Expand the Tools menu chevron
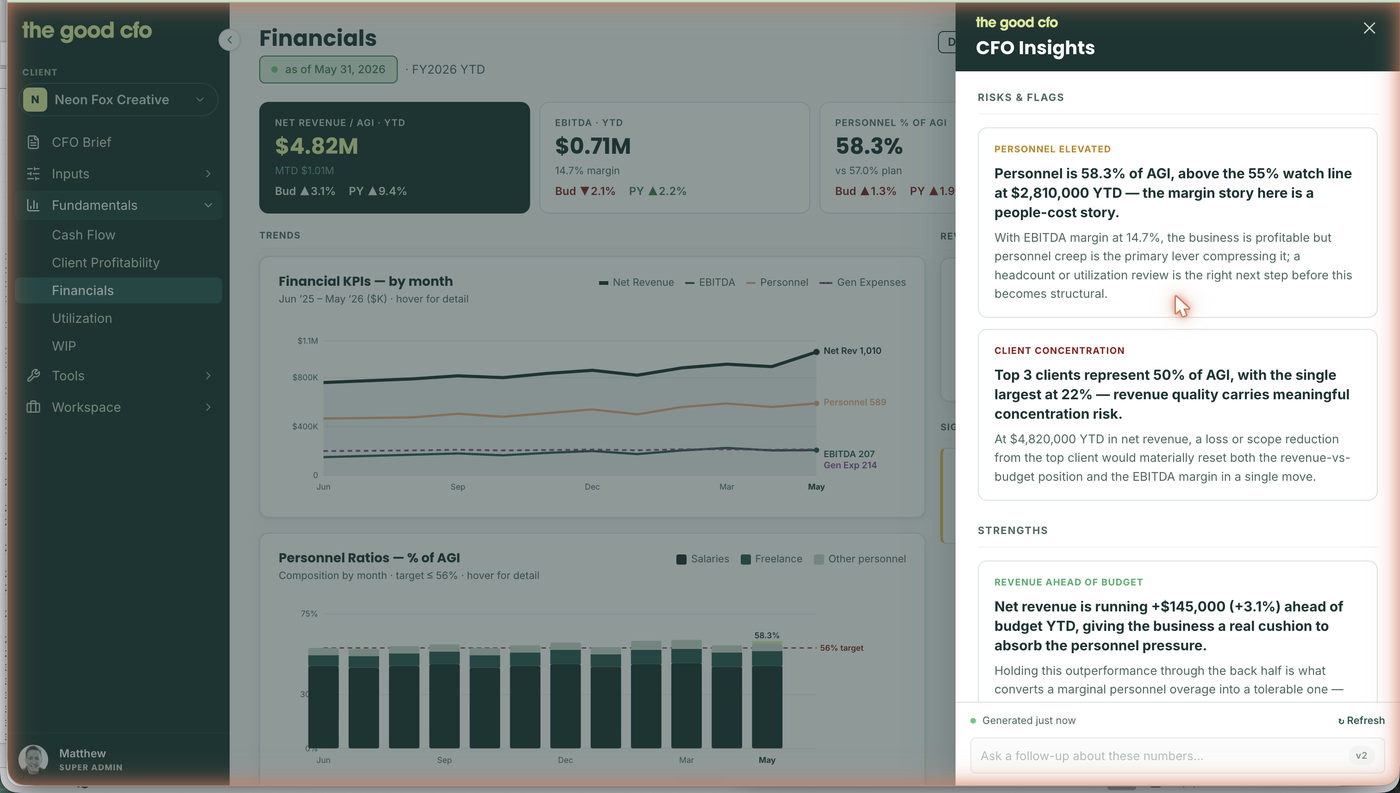Screen dimensions: 1400x793 point(208,376)
